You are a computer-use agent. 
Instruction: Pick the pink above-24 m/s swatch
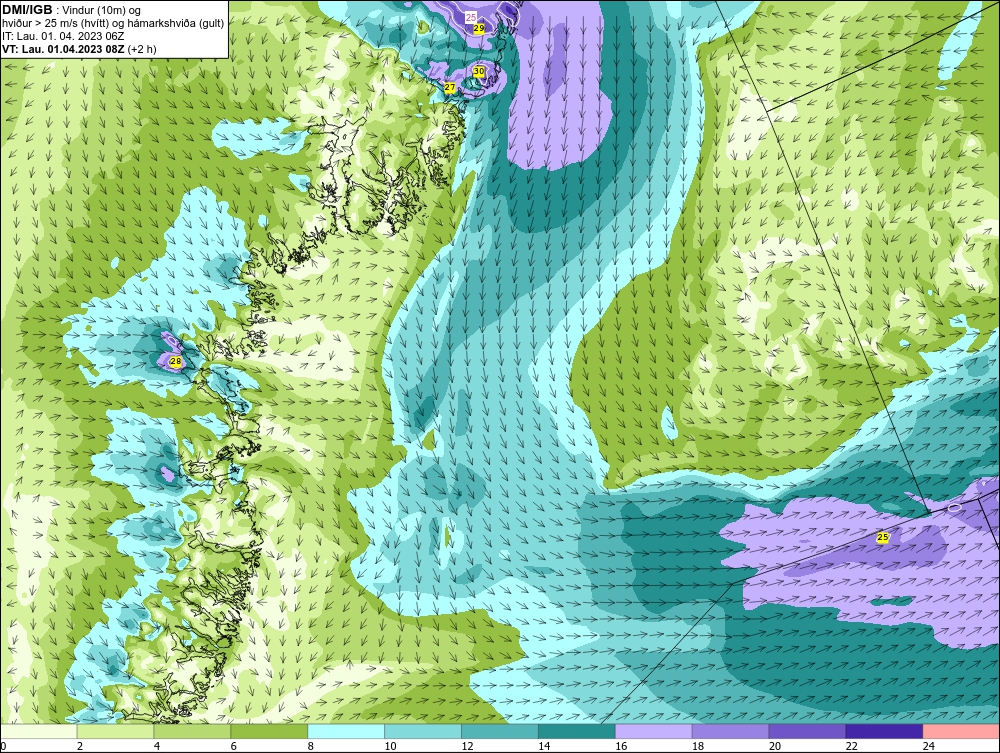(x=961, y=731)
